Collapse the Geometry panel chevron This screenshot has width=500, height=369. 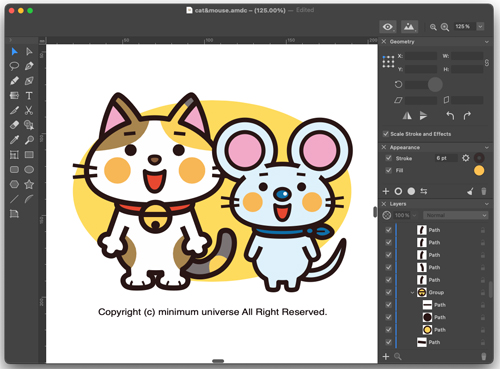(487, 42)
